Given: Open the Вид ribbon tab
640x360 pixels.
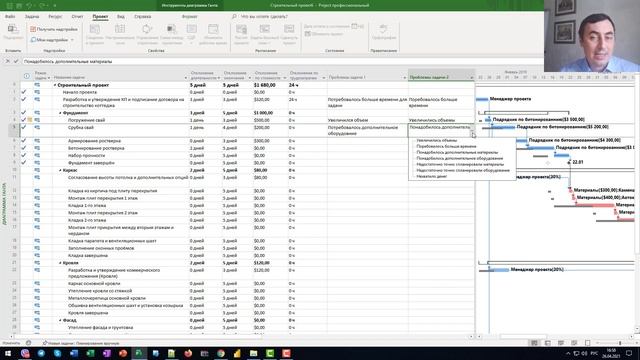Looking at the screenshot, I should pyautogui.click(x=121, y=17).
